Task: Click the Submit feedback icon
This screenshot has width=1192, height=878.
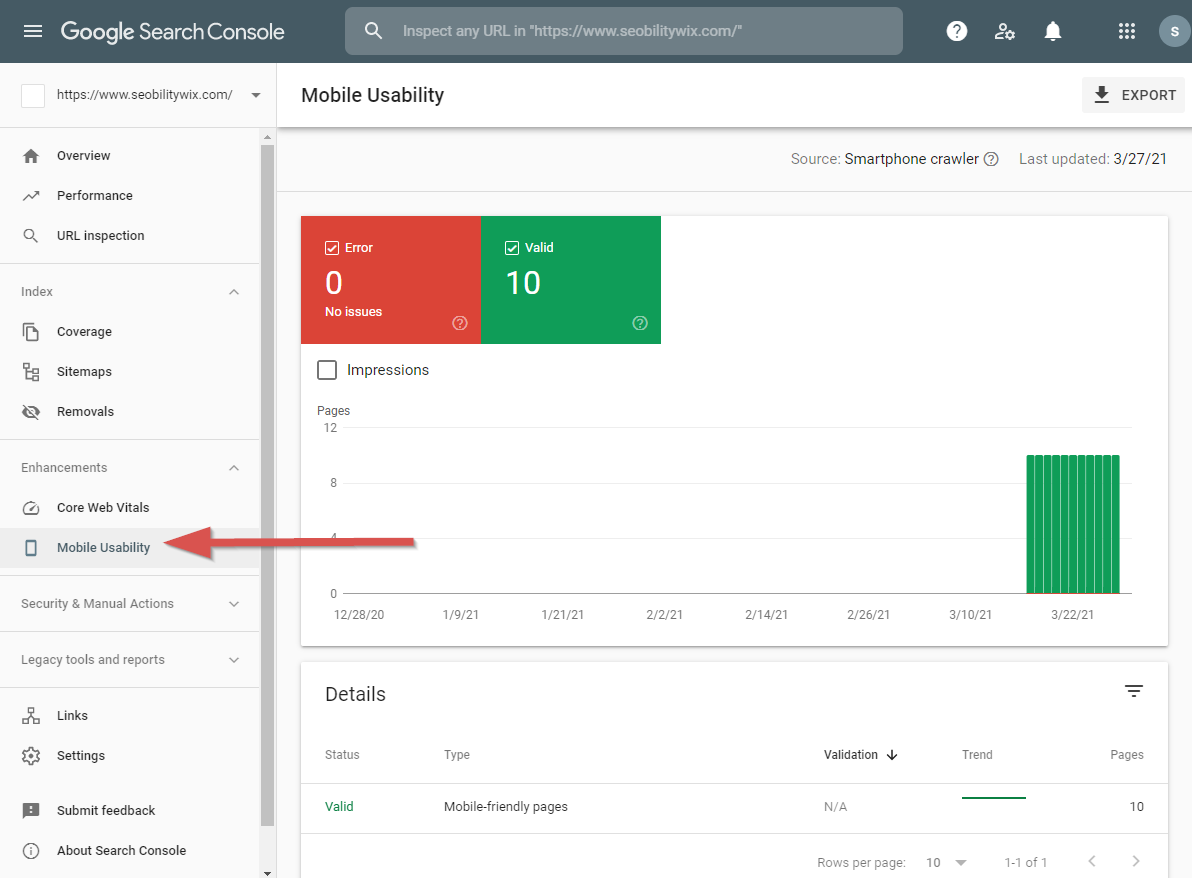Action: click(x=30, y=810)
